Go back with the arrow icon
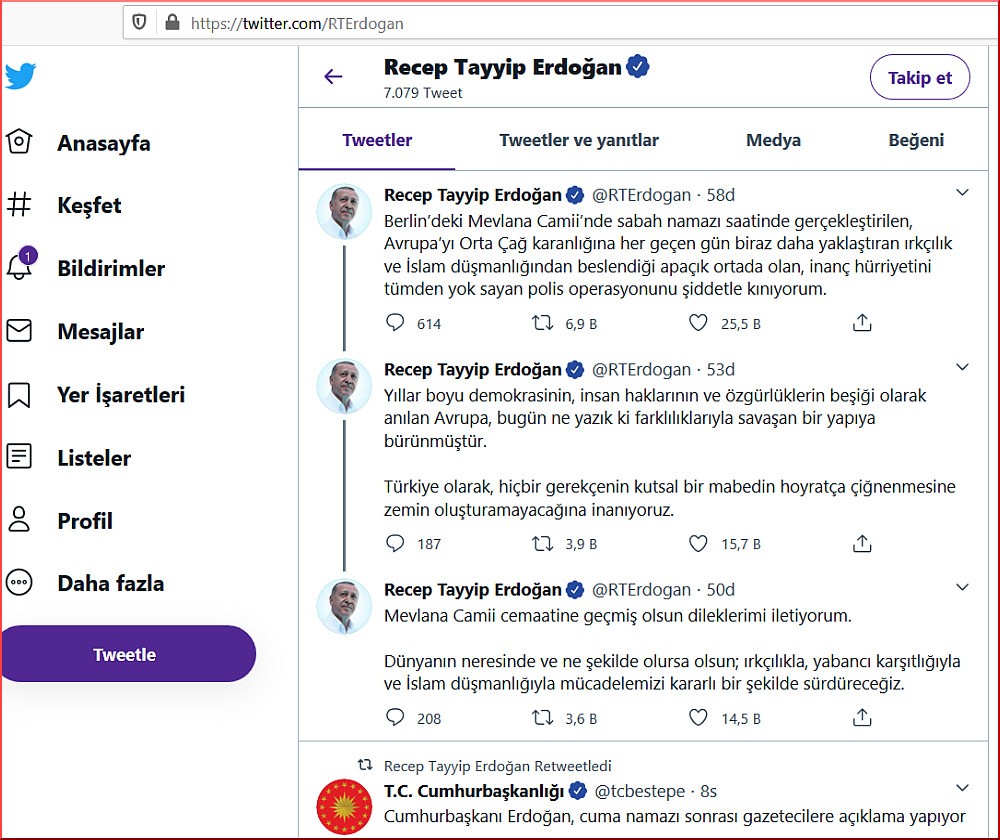This screenshot has width=1000, height=840. [333, 77]
